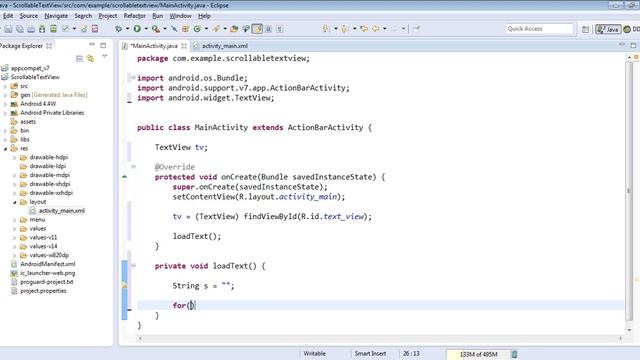
Task: Click the Open Perspective icon
Action: (x=585, y=29)
